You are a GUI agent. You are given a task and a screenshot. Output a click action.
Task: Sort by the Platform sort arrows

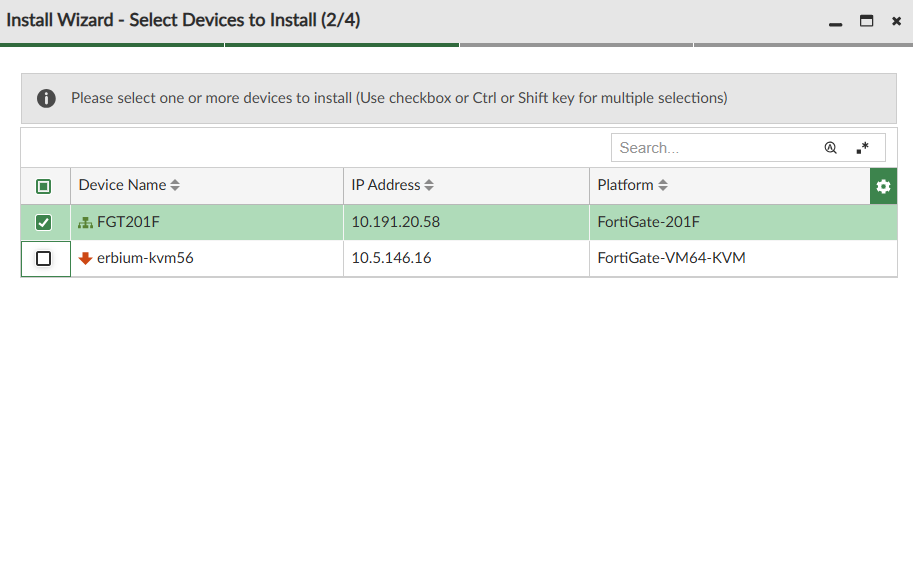point(662,186)
